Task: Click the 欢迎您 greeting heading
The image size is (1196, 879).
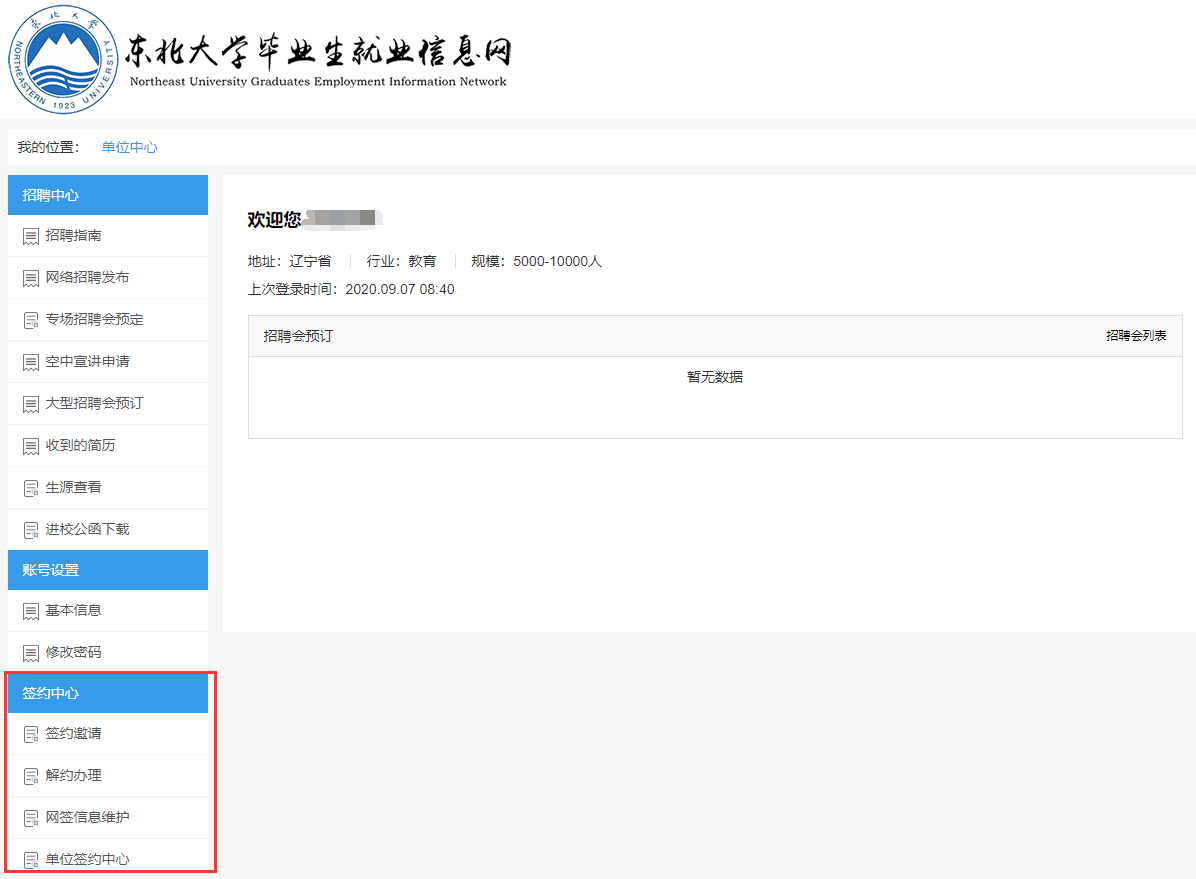Action: 274,220
